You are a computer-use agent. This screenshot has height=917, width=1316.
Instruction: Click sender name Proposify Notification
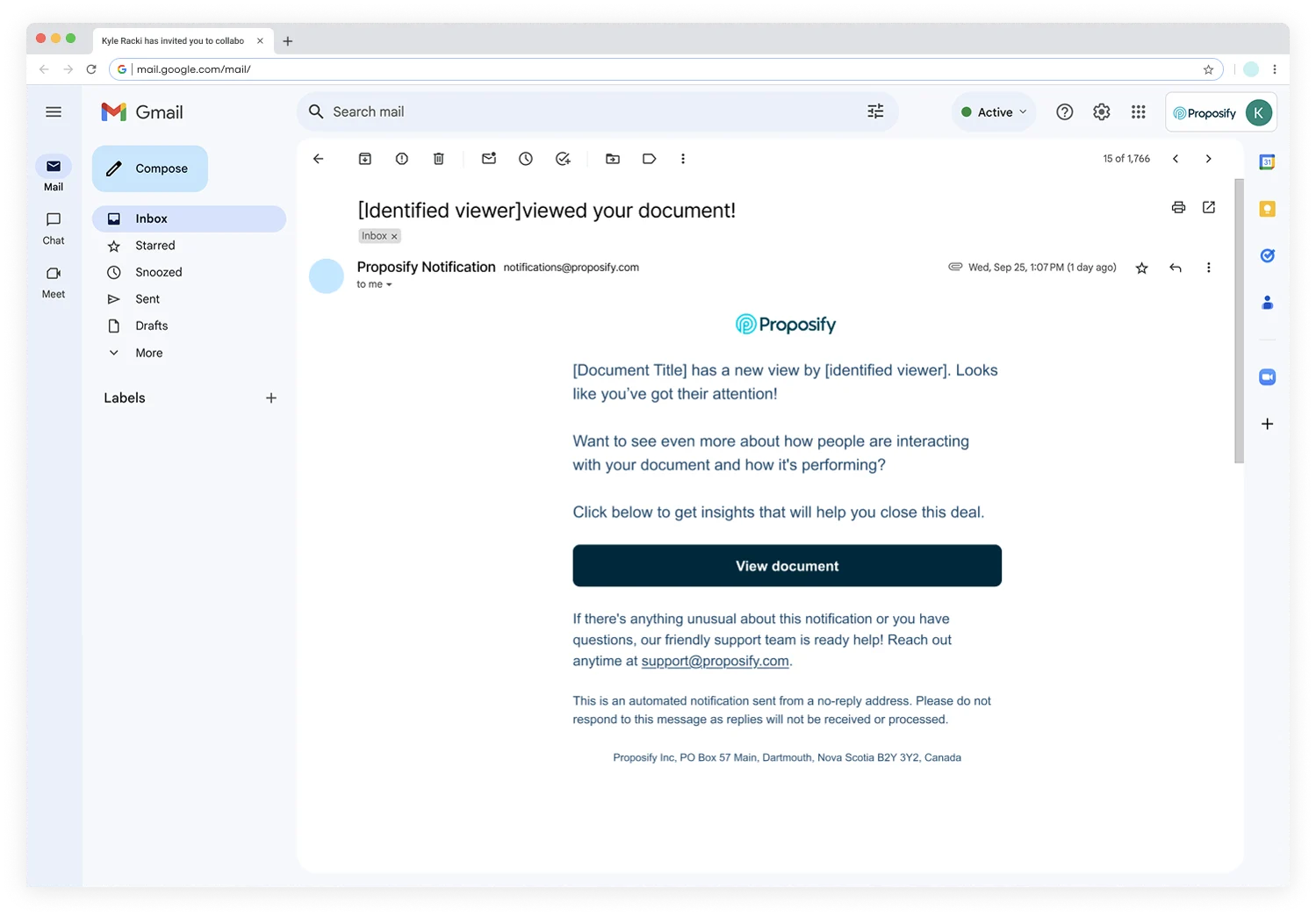click(x=426, y=267)
